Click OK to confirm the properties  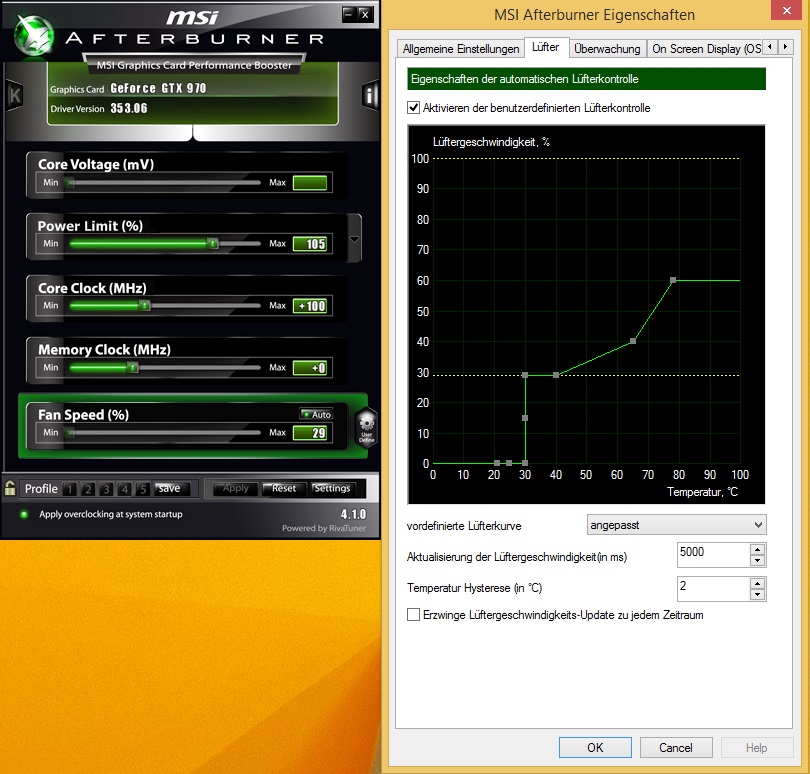coord(595,747)
